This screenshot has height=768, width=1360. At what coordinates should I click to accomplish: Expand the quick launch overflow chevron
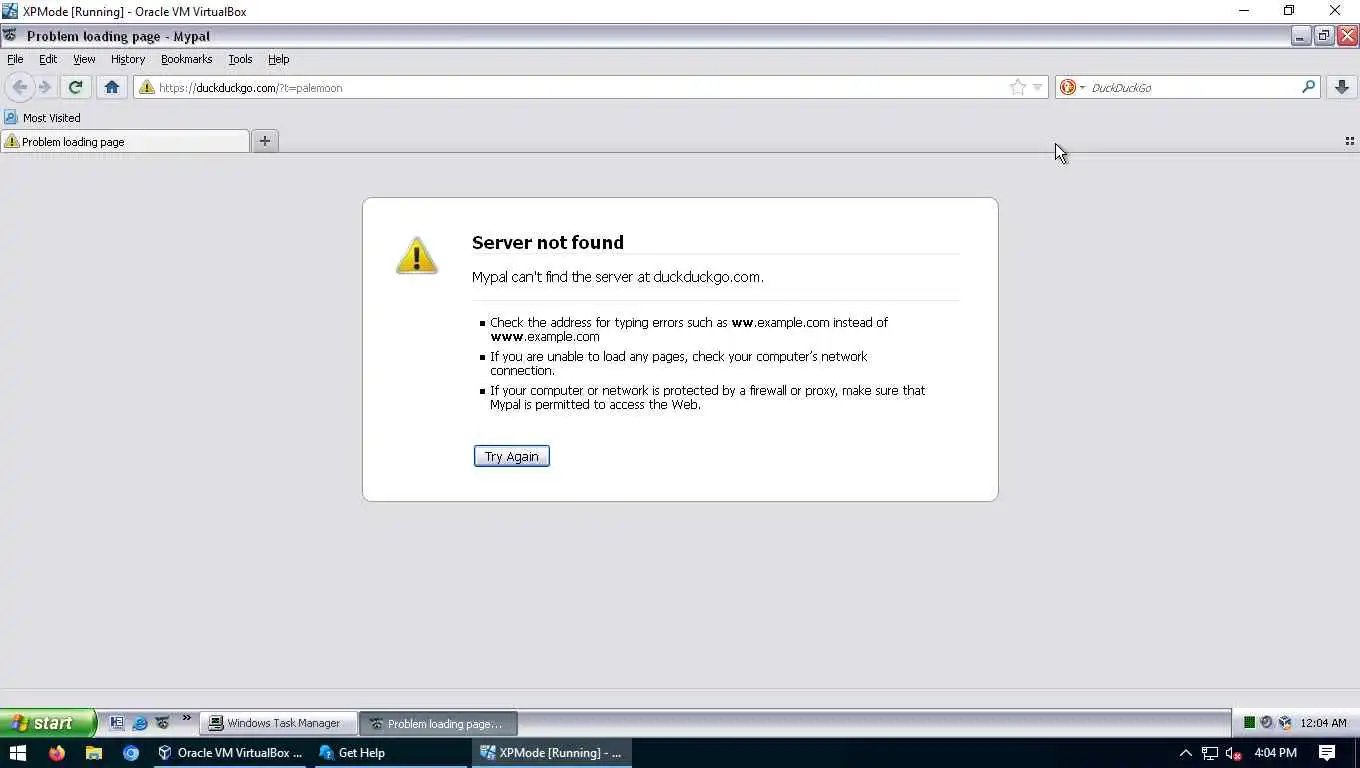[186, 718]
